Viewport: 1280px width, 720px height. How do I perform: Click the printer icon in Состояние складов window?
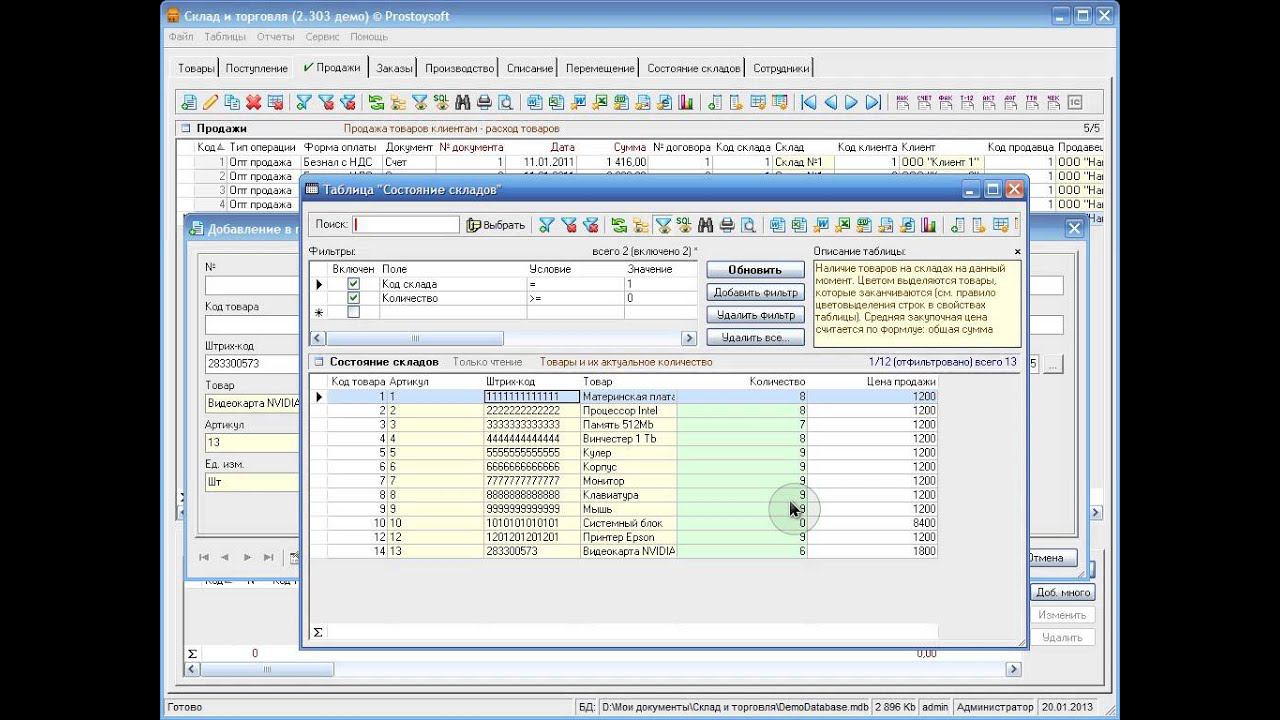point(727,225)
